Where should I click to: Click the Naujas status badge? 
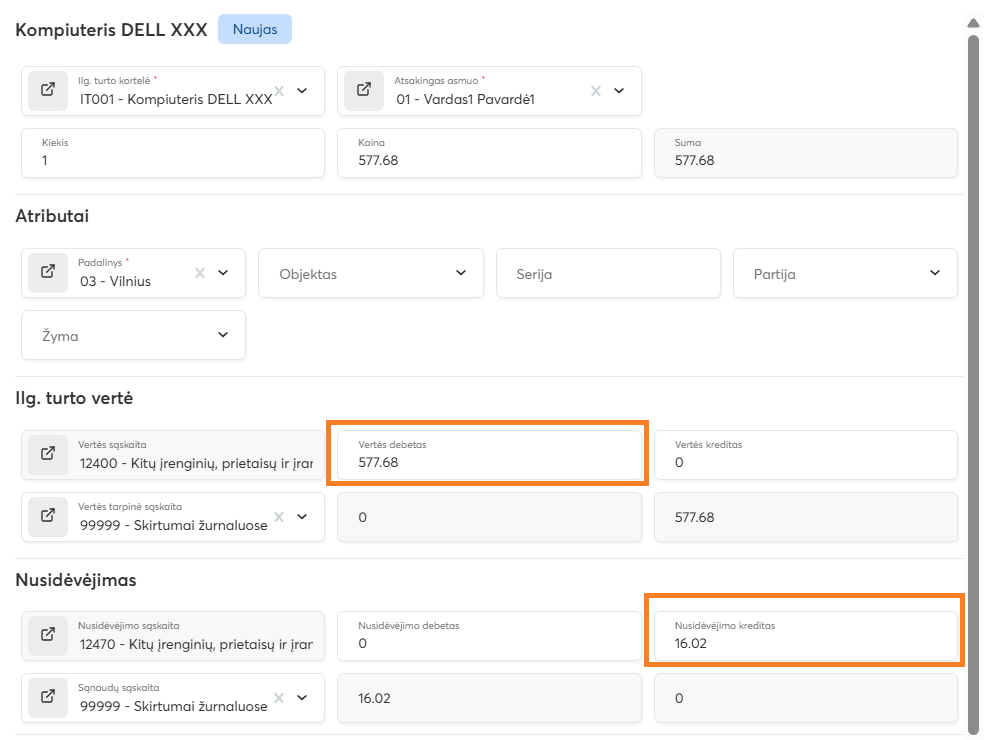[x=255, y=30]
